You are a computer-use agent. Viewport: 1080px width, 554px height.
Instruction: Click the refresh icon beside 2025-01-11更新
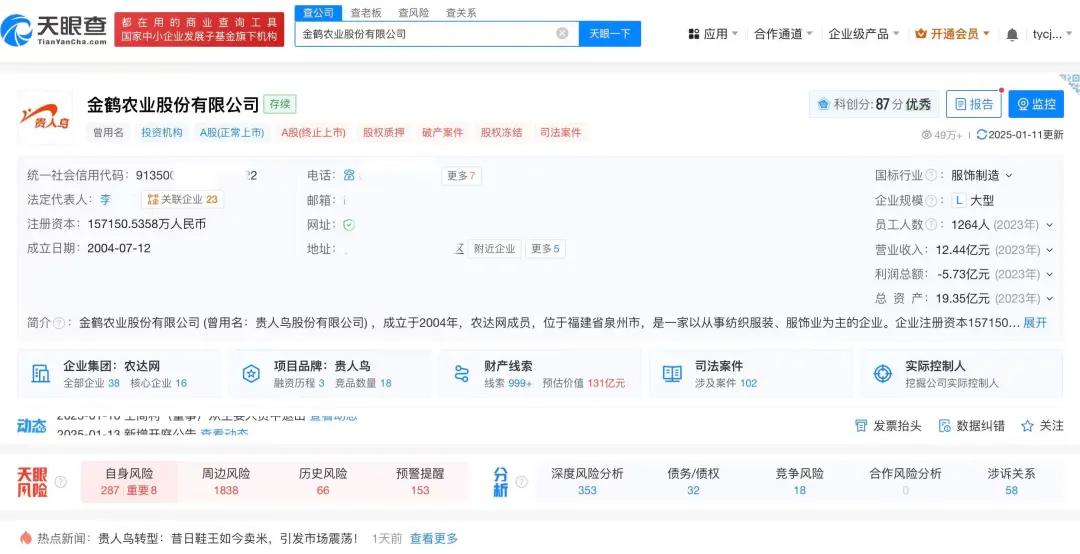982,135
